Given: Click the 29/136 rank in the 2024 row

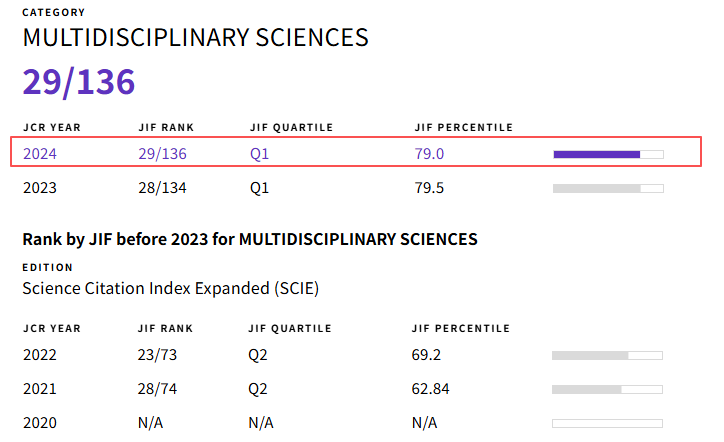Looking at the screenshot, I should 162,153.
